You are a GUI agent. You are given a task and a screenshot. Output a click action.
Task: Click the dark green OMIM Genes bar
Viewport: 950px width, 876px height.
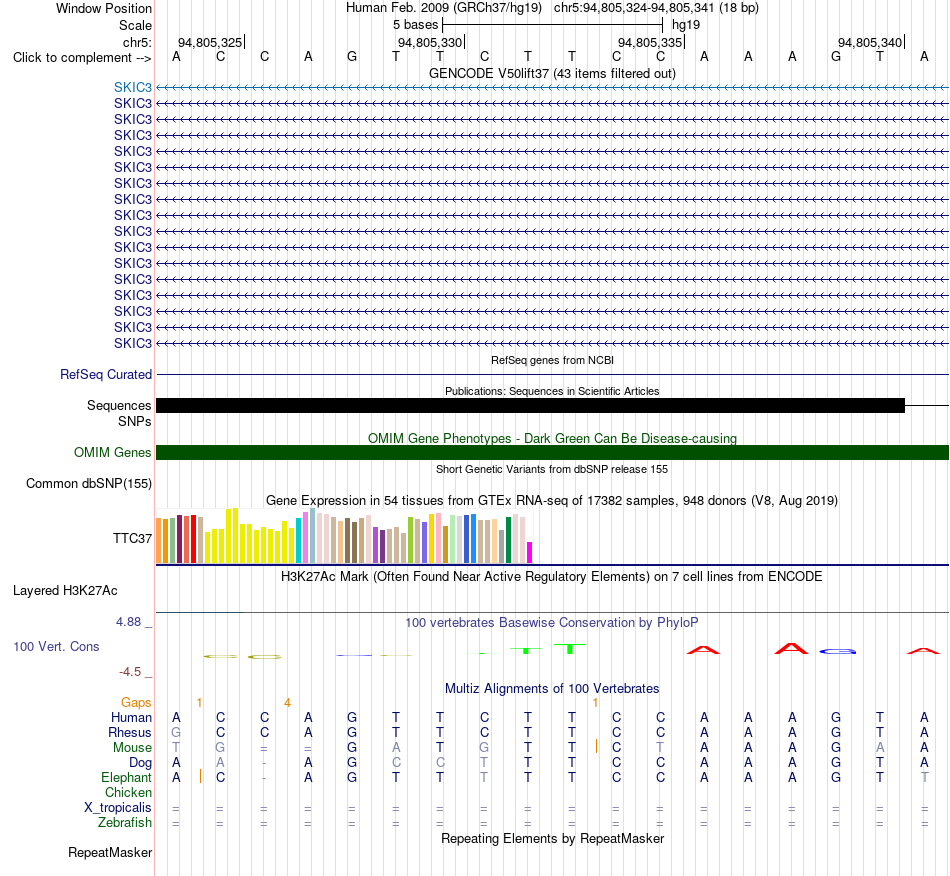[552, 453]
